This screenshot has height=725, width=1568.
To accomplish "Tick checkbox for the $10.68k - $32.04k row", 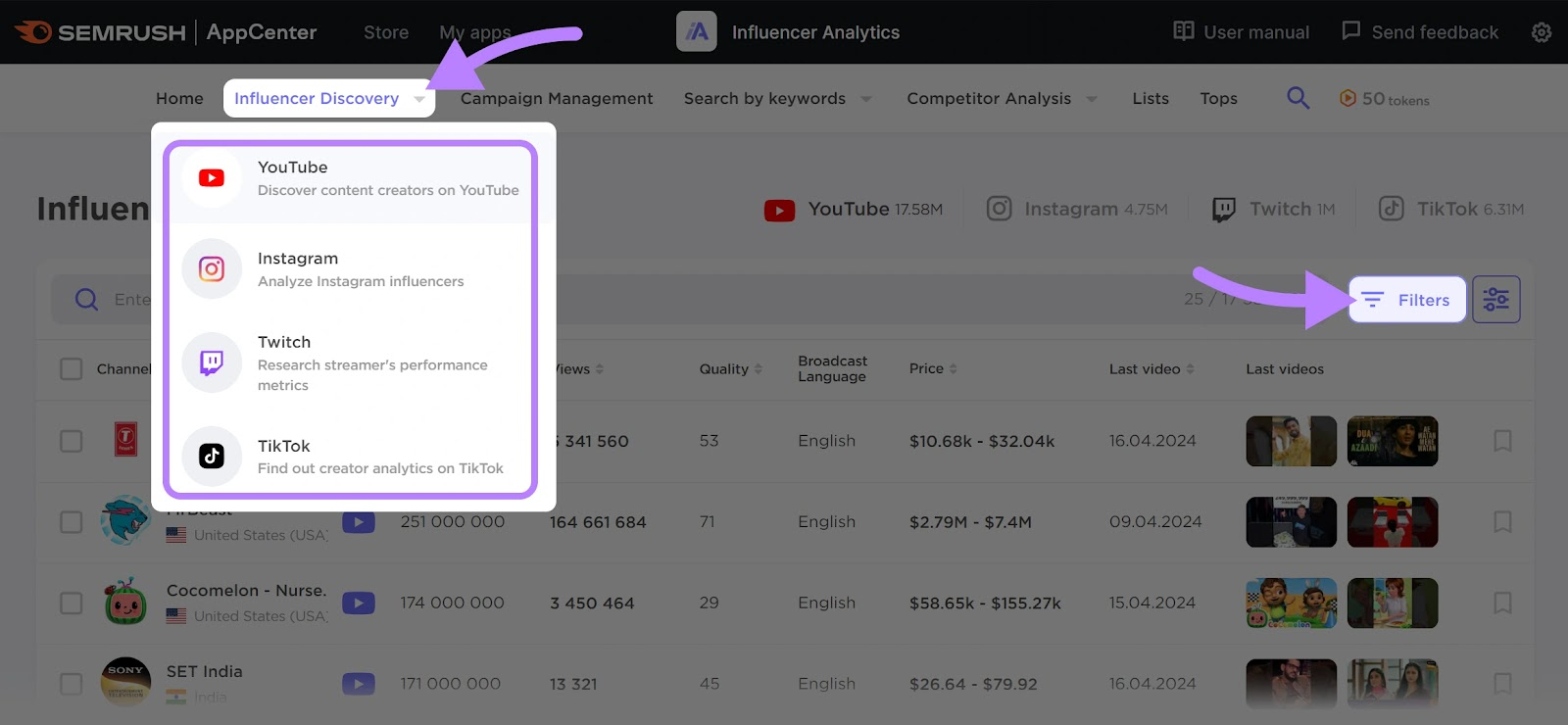I will coord(71,441).
